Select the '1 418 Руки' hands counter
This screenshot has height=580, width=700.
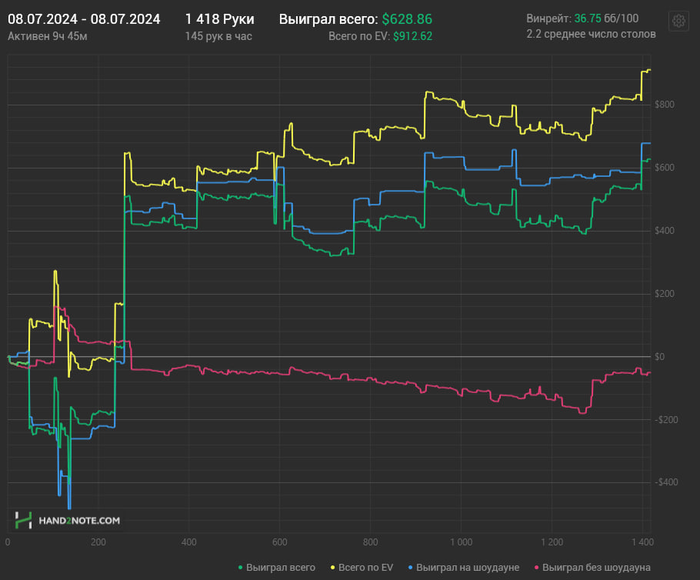[220, 19]
